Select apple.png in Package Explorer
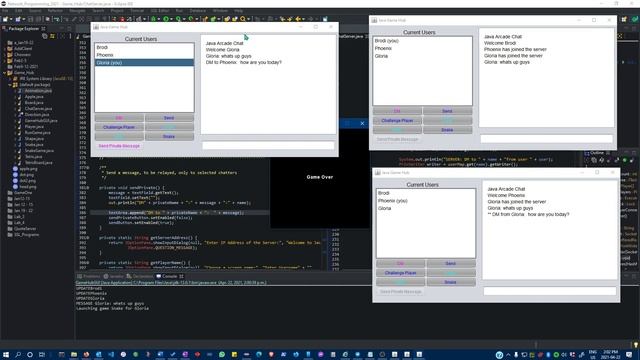 (28, 169)
